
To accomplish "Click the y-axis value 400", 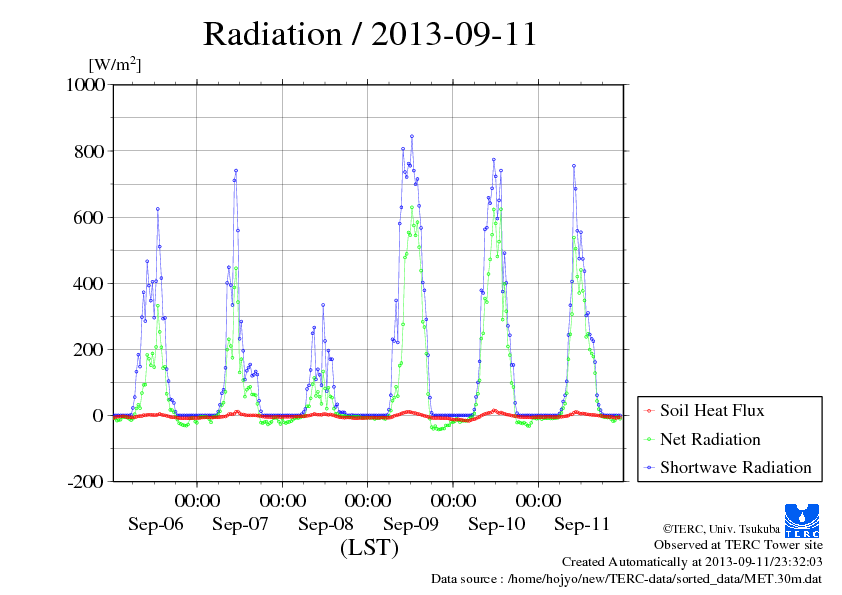I will 90,284.
